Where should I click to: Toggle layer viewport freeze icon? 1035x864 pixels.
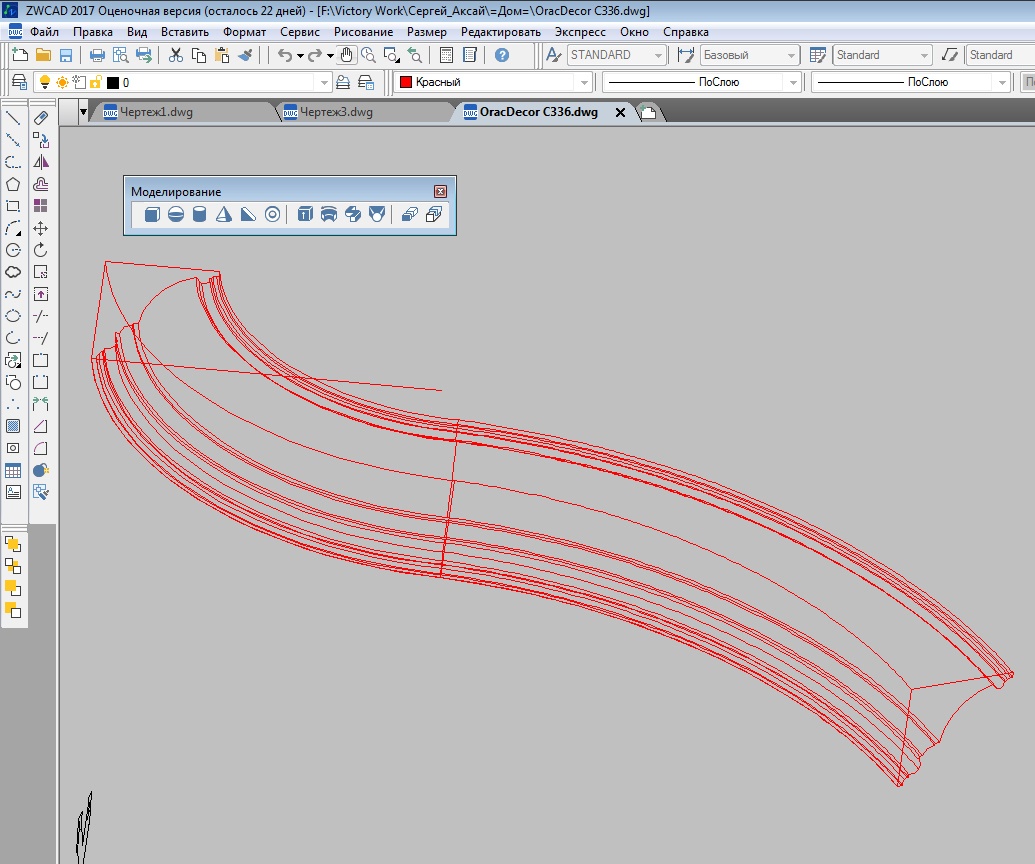pyautogui.click(x=79, y=83)
